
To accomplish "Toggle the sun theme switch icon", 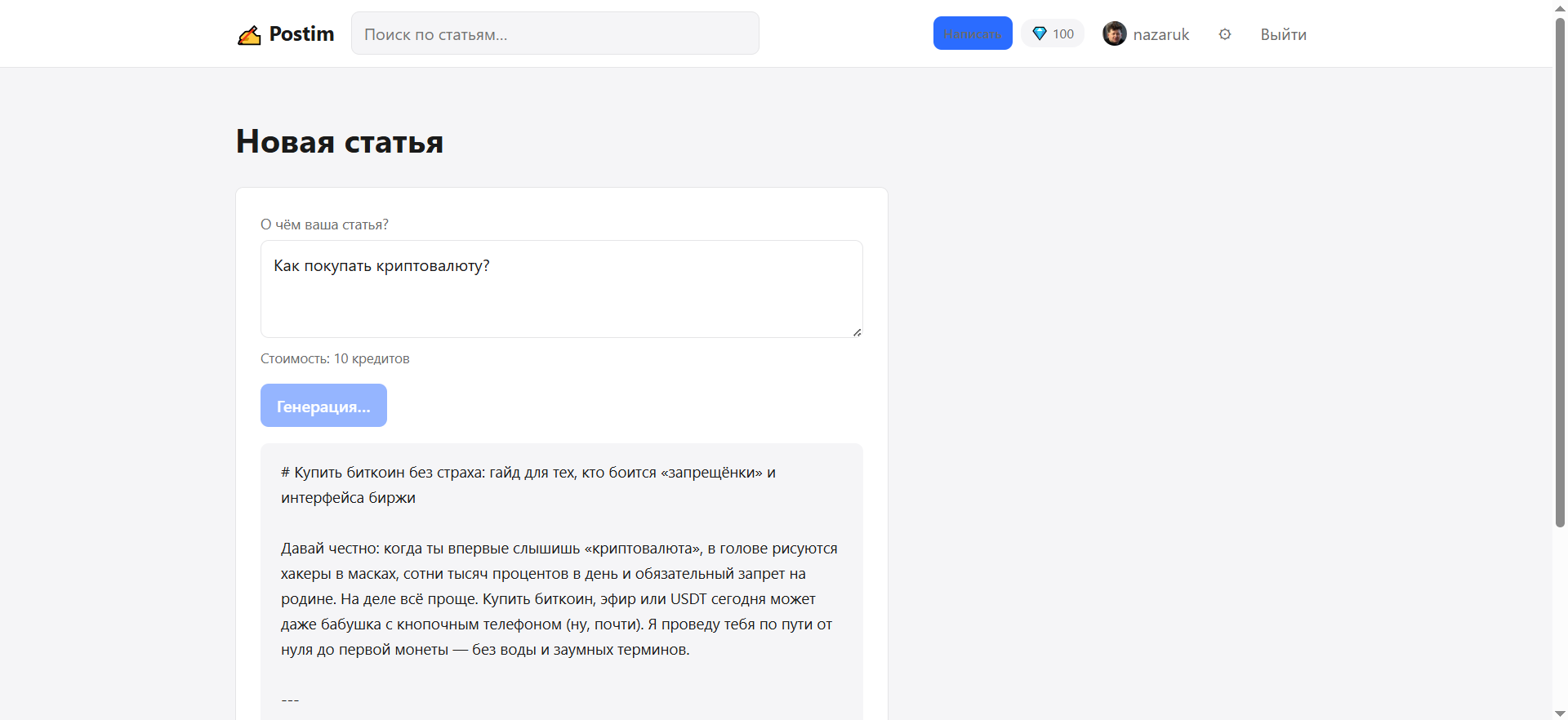I will 1225,34.
